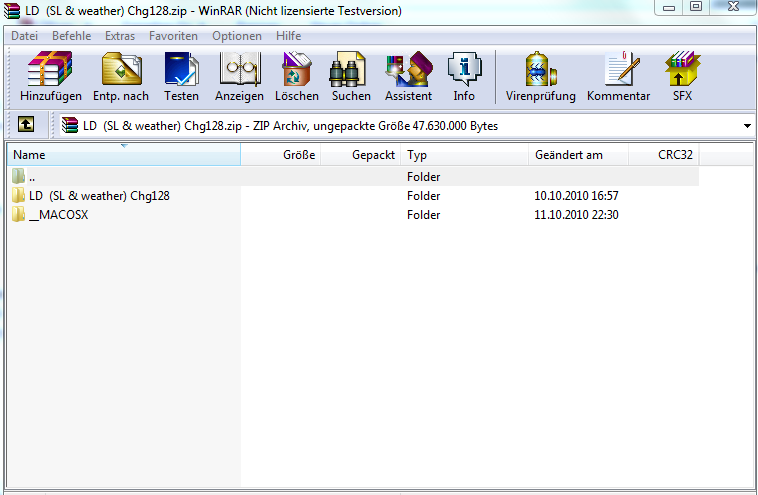Go up one folder level button
The width and height of the screenshot is (758, 495).
click(26, 126)
